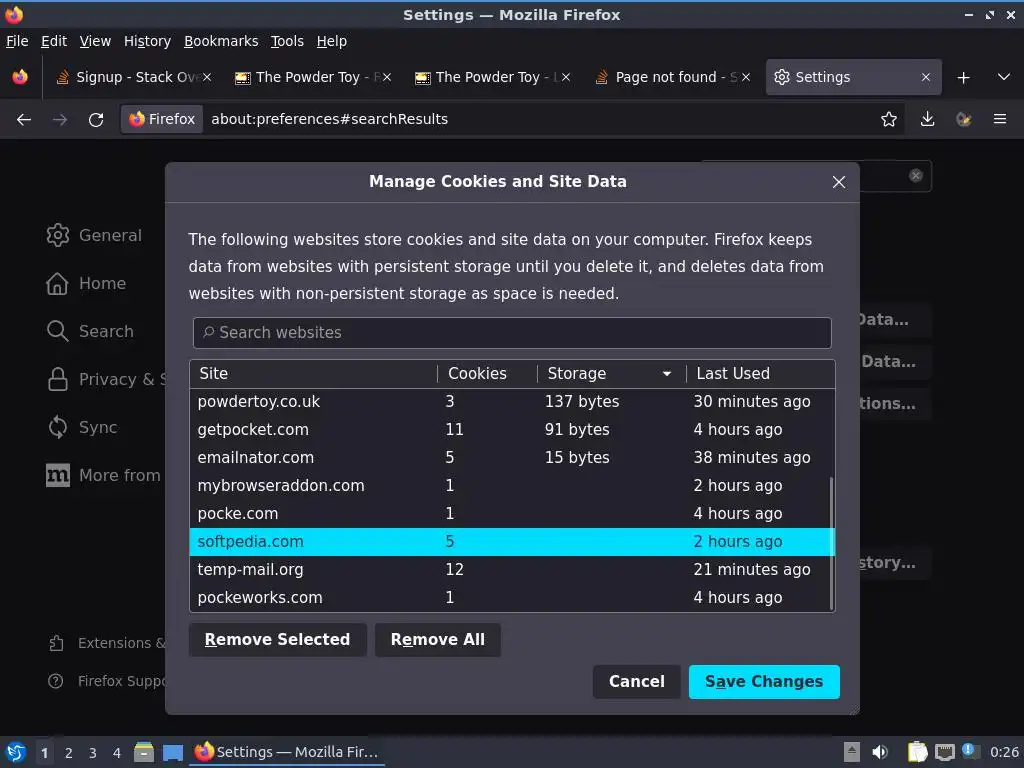
Task: Click the site list vertical scrollbar
Action: (x=831, y=543)
